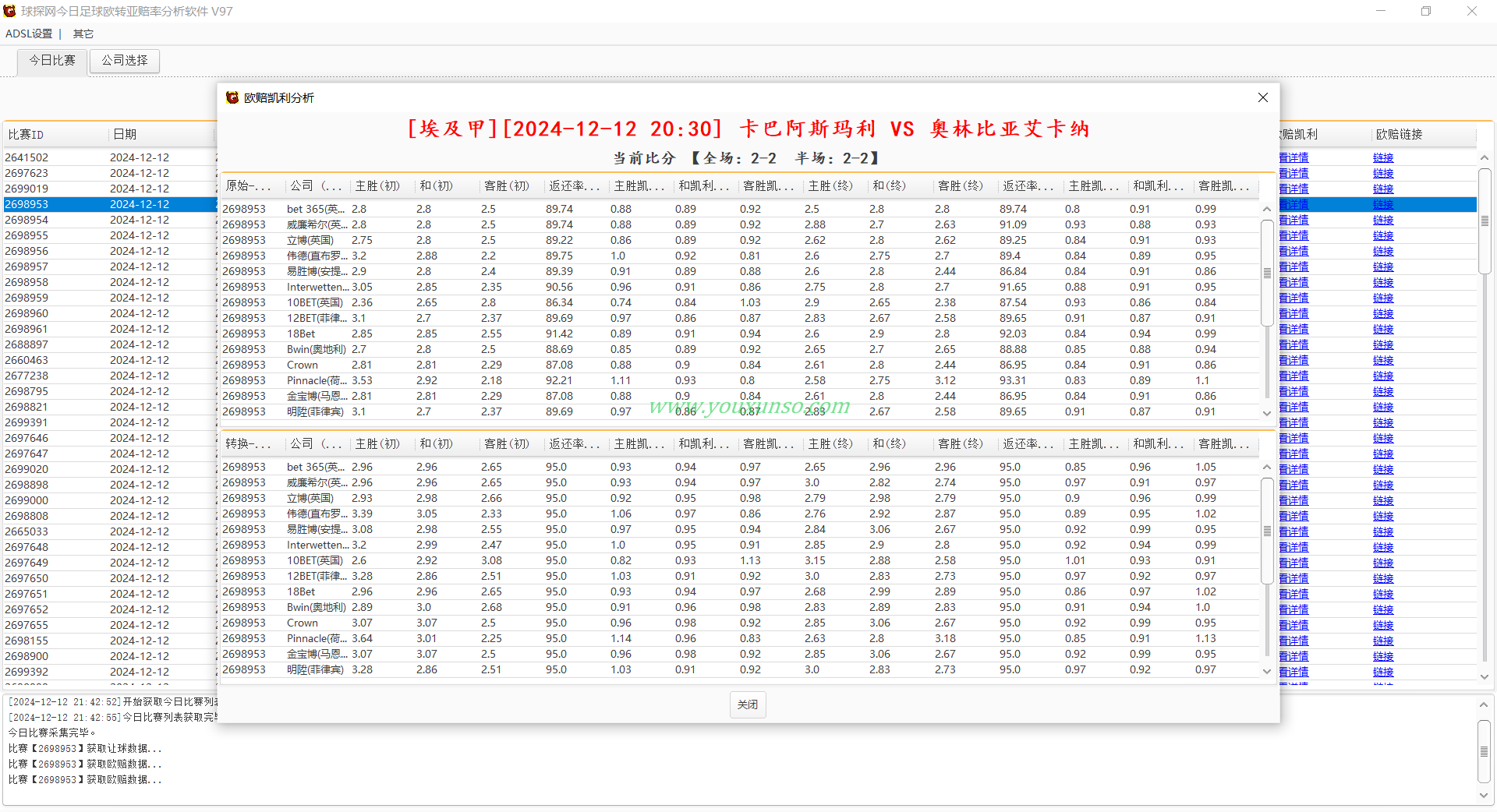Screen dimensions: 1497x812
Task: Select 威廉希尔 row in upper table
Action: [740, 224]
